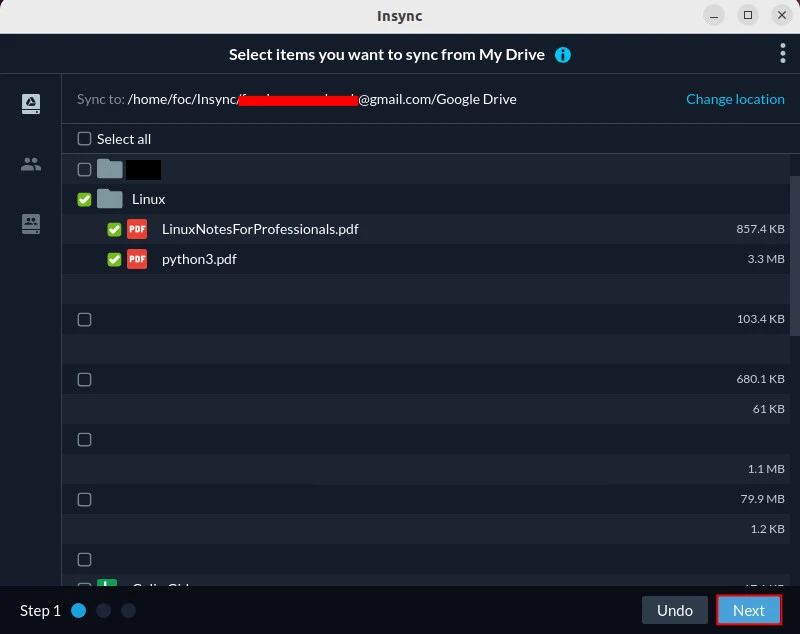Viewport: 800px width, 634px height.
Task: Uncheck the Linux folder checkbox
Action: tap(85, 199)
